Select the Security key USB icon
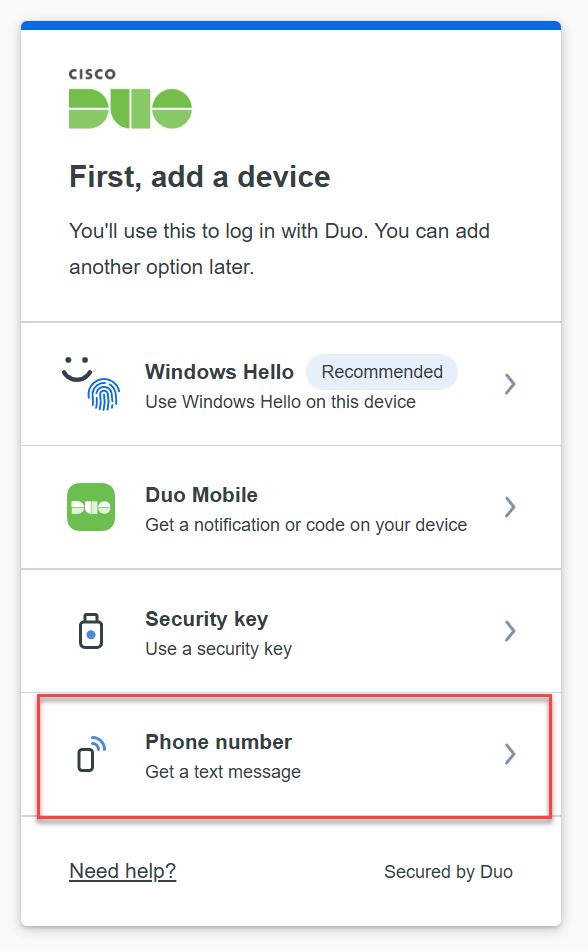588x951 pixels. coord(91,631)
